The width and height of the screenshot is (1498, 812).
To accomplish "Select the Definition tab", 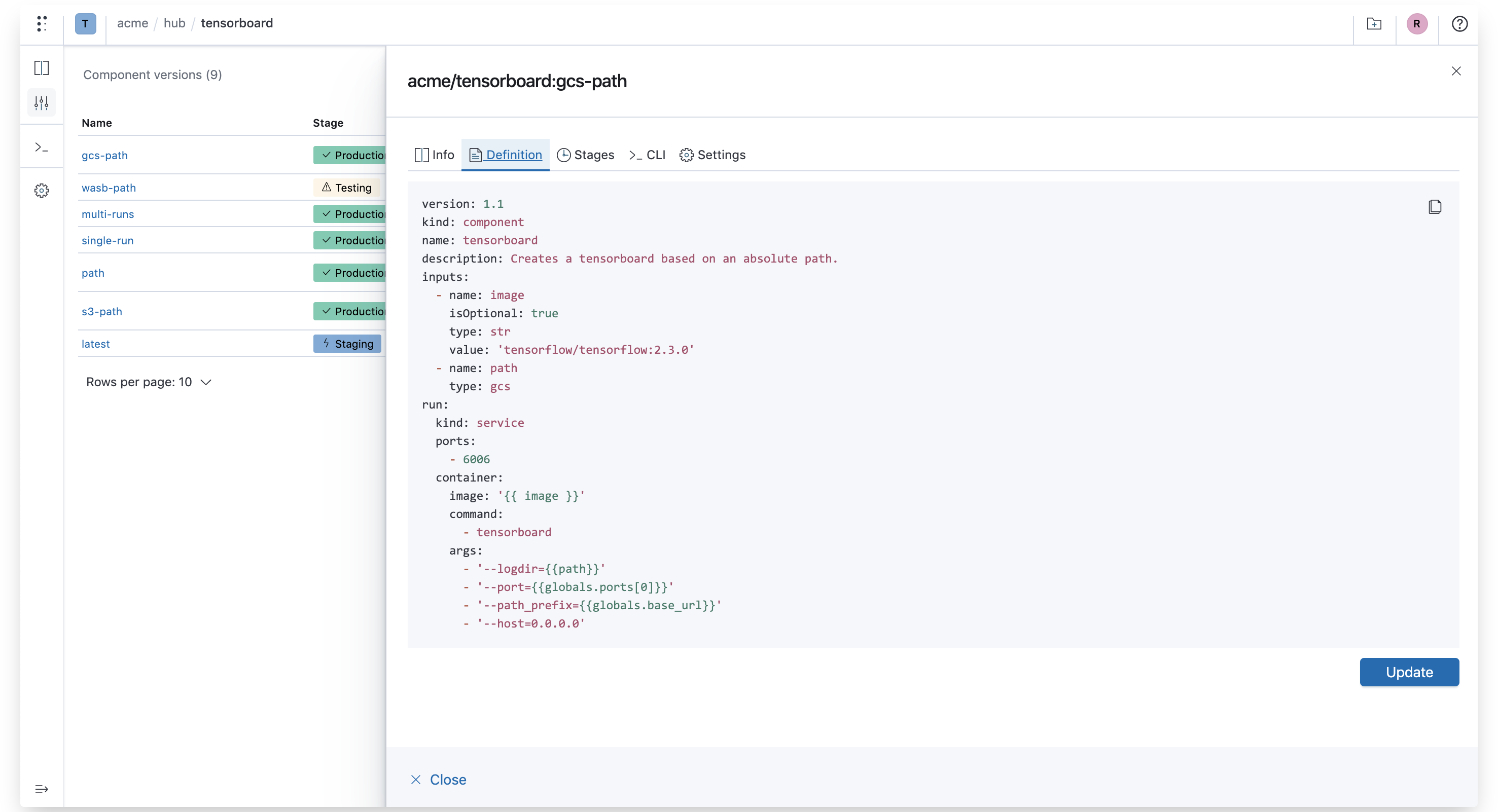I will [x=506, y=155].
